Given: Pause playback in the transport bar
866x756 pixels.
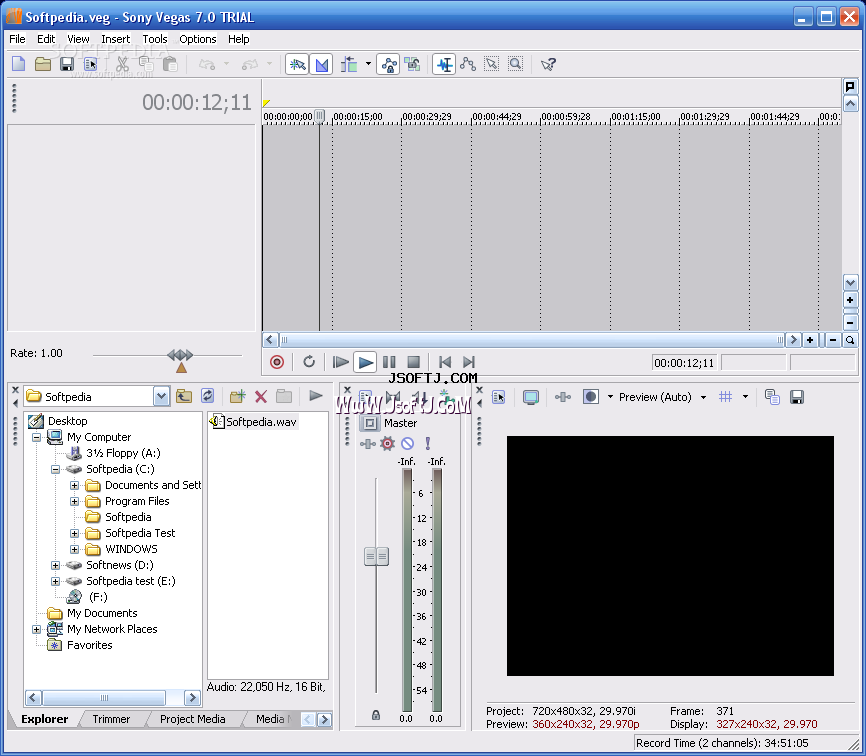Looking at the screenshot, I should click(x=389, y=362).
